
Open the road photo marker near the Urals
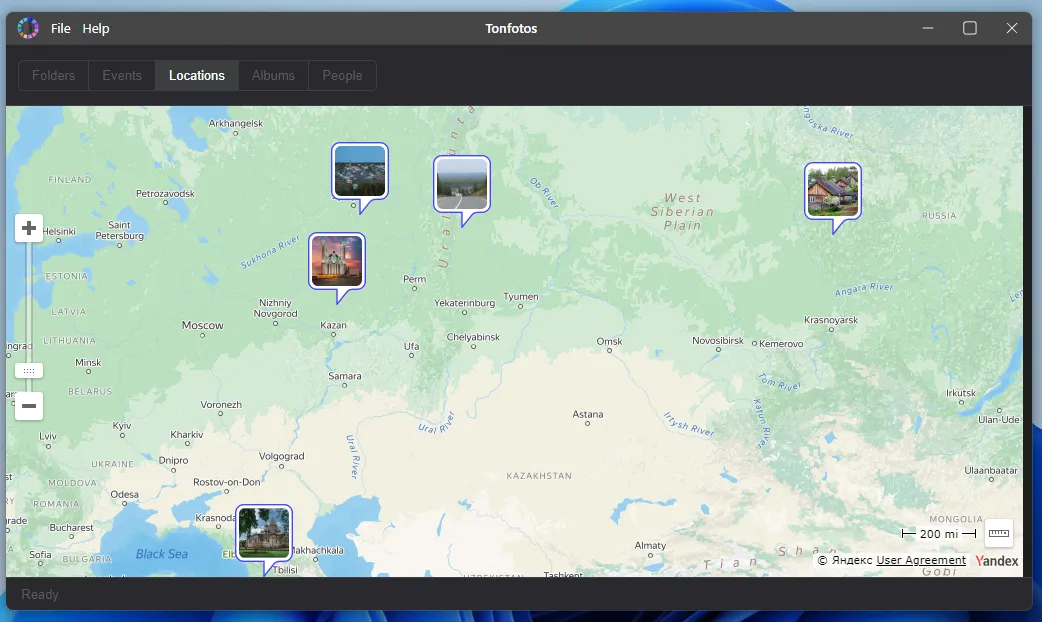point(461,184)
